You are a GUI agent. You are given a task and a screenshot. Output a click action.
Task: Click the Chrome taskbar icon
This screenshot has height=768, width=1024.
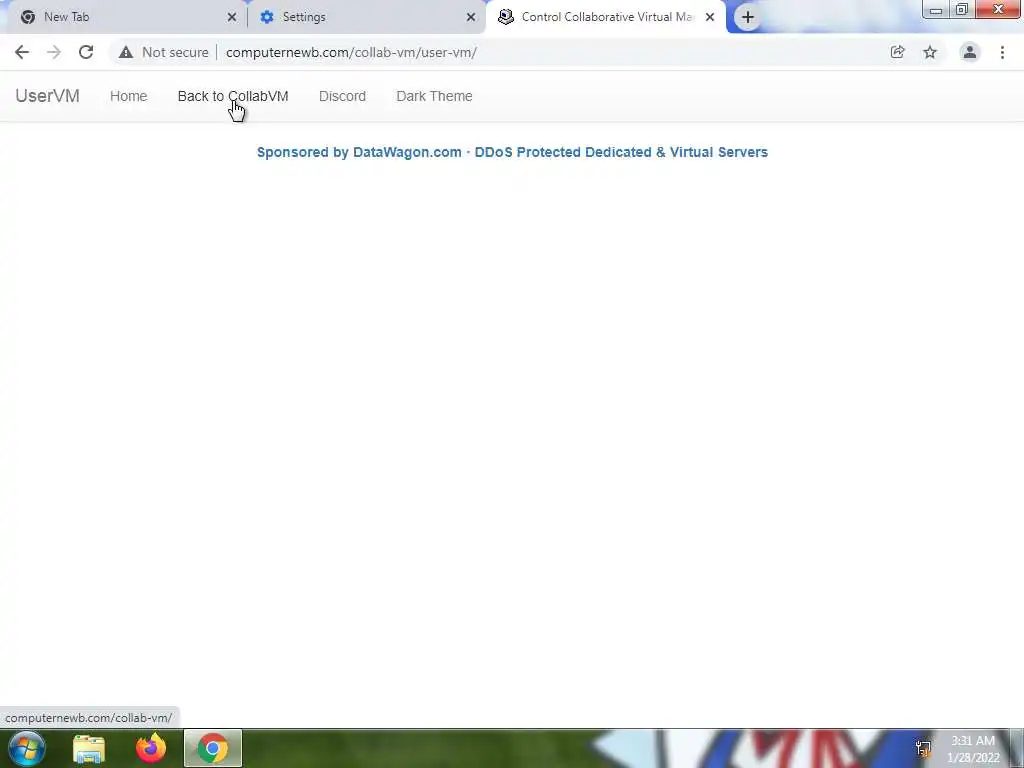tap(213, 748)
